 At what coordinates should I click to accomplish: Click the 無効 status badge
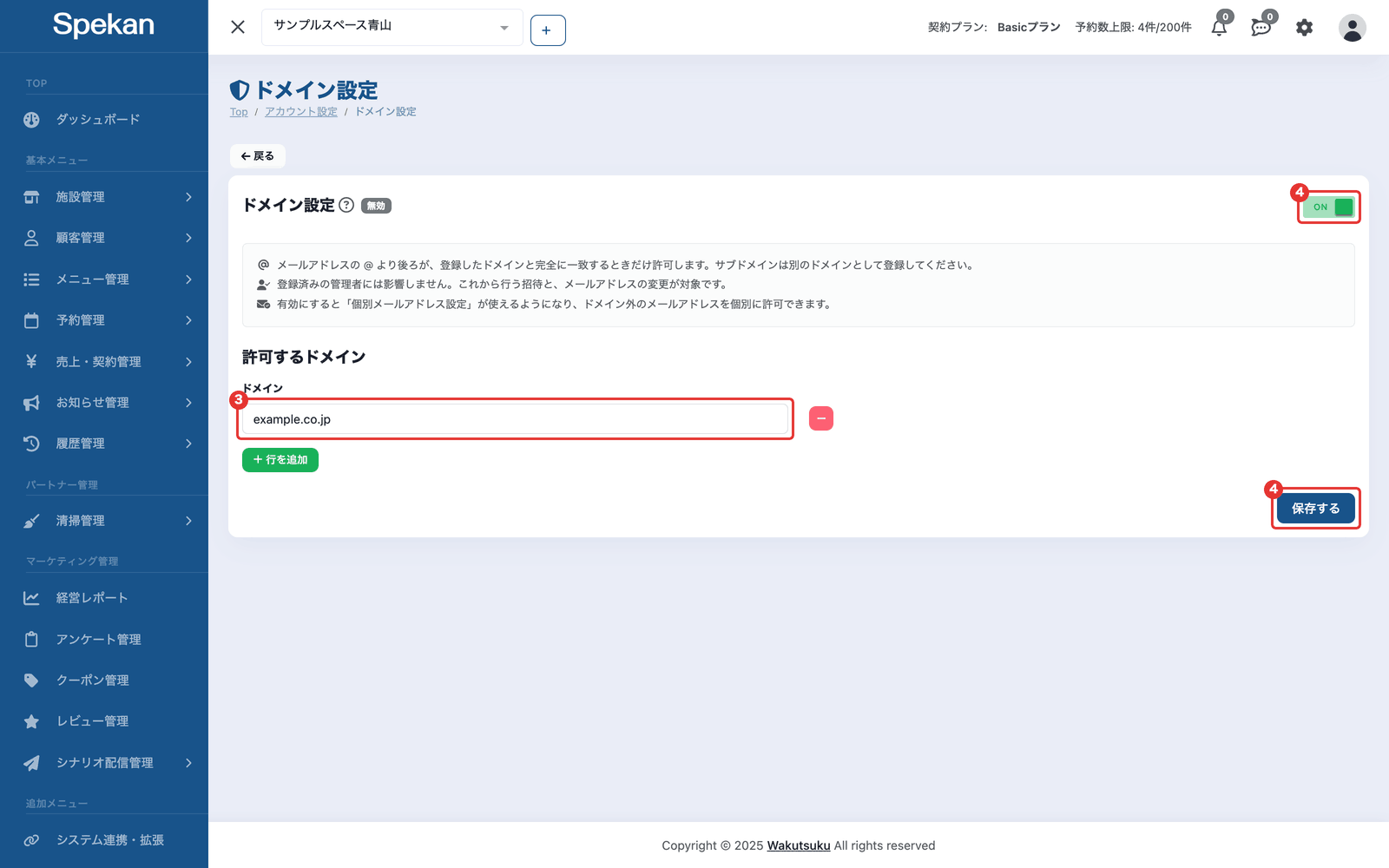click(x=376, y=206)
